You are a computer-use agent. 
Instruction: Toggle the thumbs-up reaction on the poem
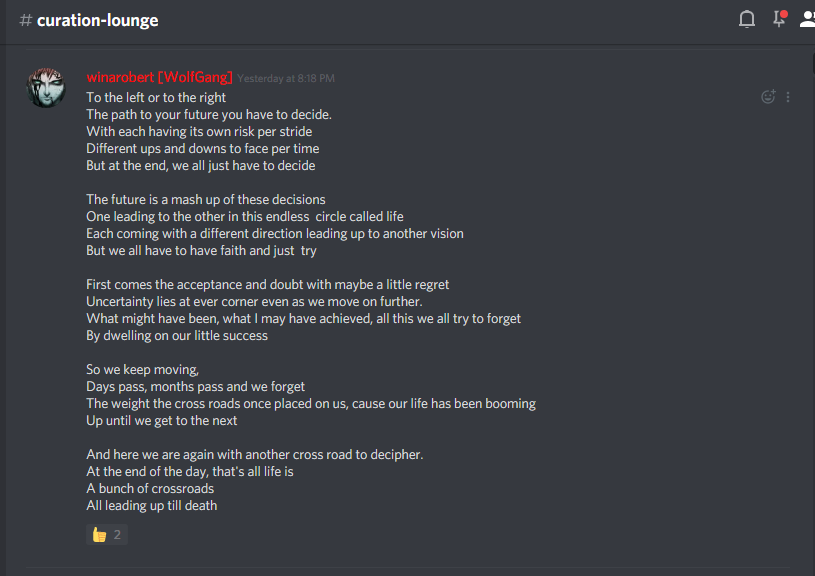pos(107,534)
